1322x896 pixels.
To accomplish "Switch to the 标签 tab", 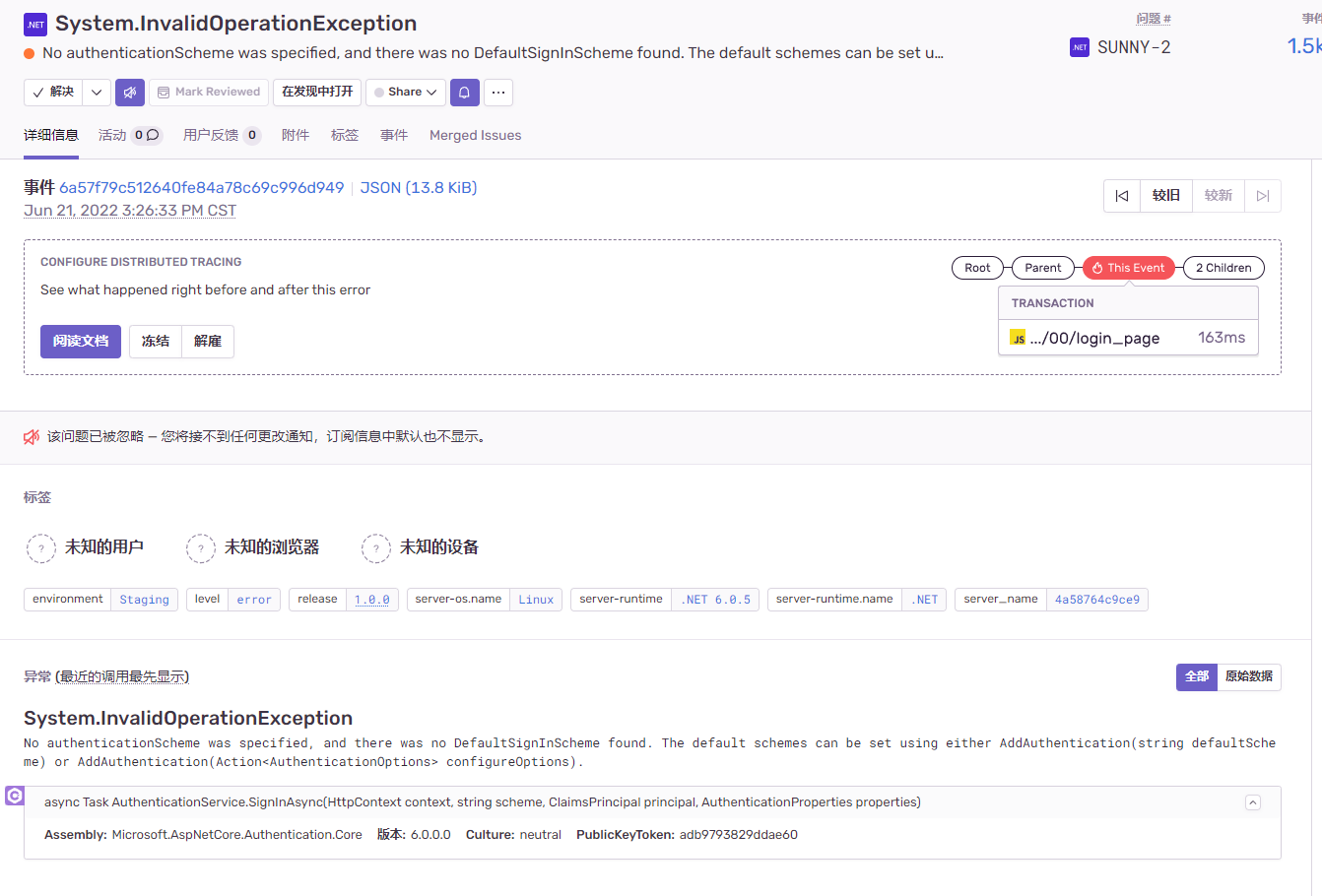I will (x=345, y=135).
